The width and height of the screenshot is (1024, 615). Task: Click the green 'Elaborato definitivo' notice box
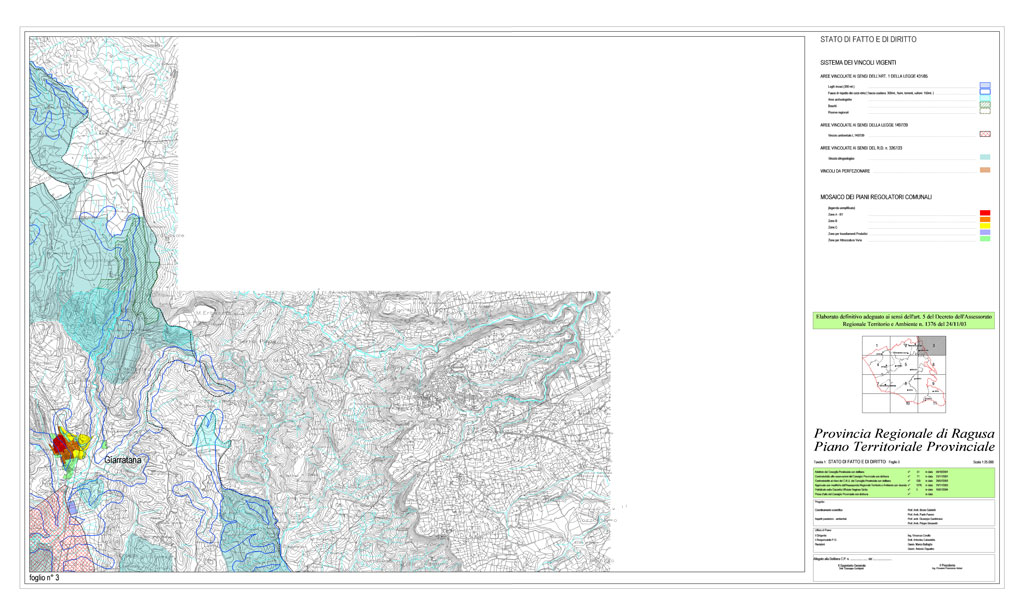pyautogui.click(x=904, y=320)
